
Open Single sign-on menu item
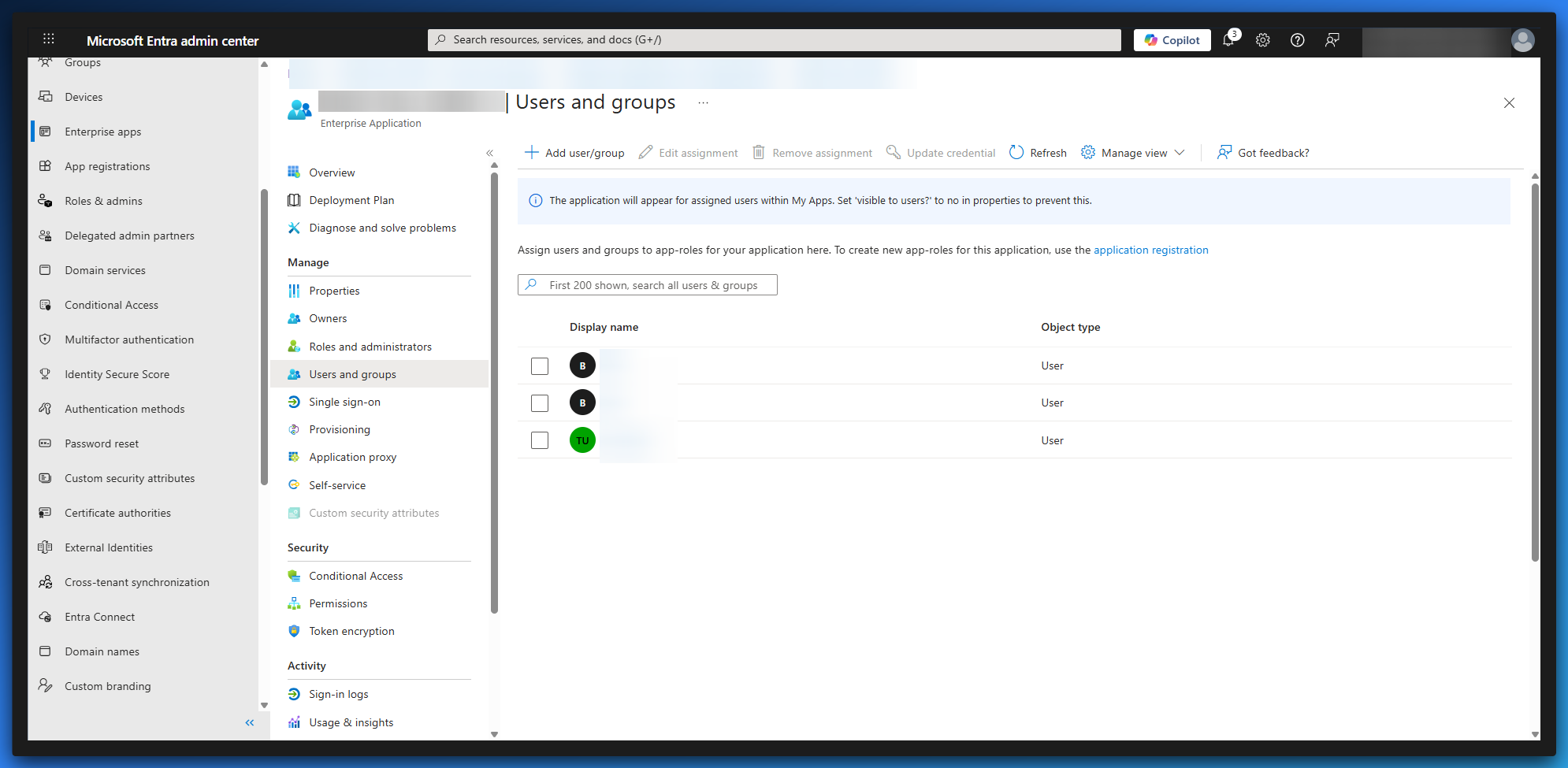coord(344,402)
